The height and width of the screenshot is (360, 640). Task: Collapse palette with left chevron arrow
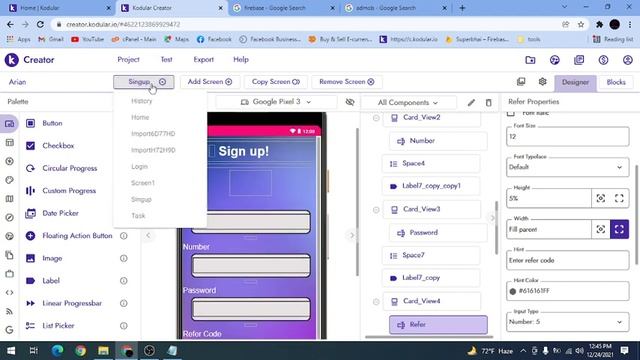tap(148, 235)
